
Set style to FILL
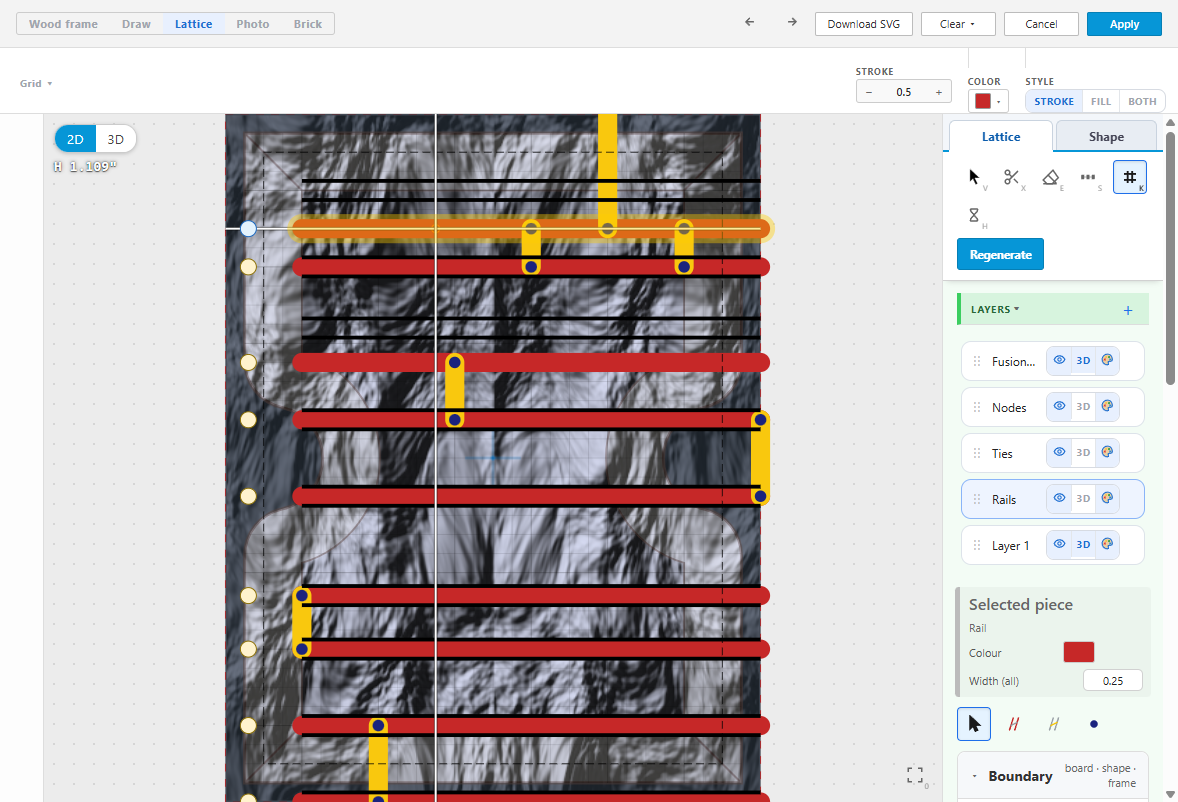1101,101
